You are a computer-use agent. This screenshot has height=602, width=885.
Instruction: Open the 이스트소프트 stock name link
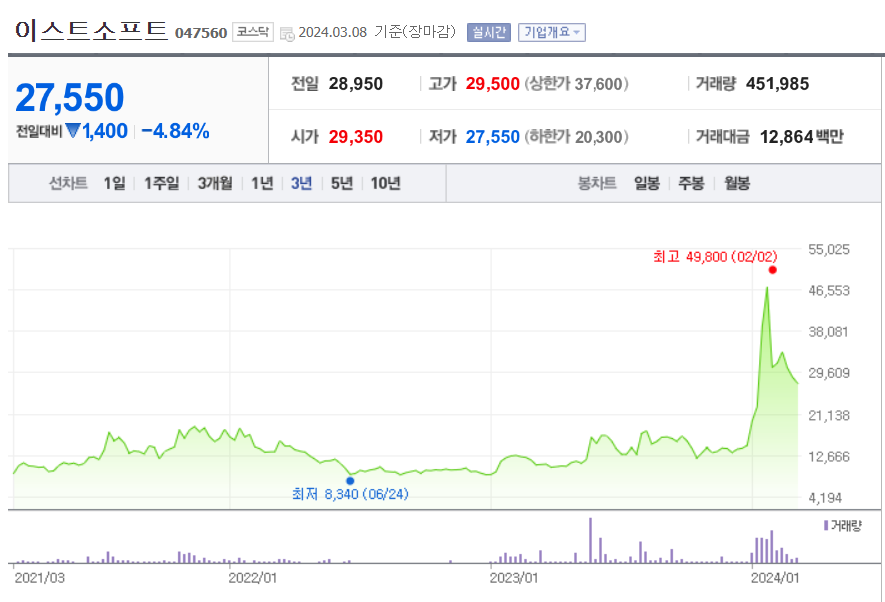(90, 29)
